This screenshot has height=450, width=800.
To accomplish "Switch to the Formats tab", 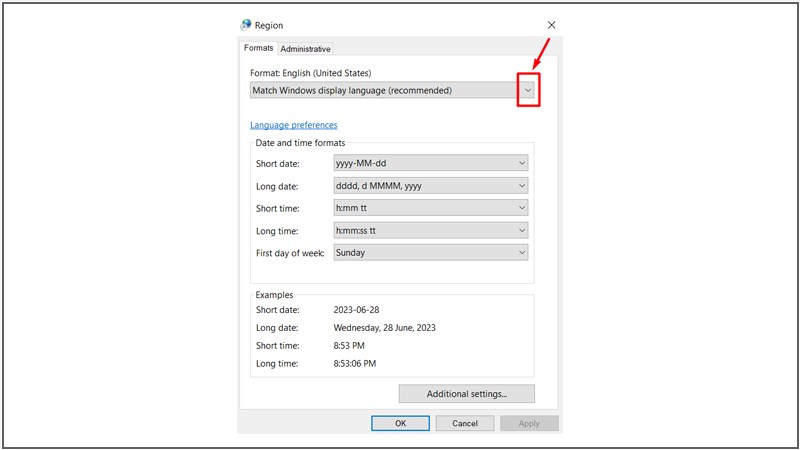I will coord(259,48).
